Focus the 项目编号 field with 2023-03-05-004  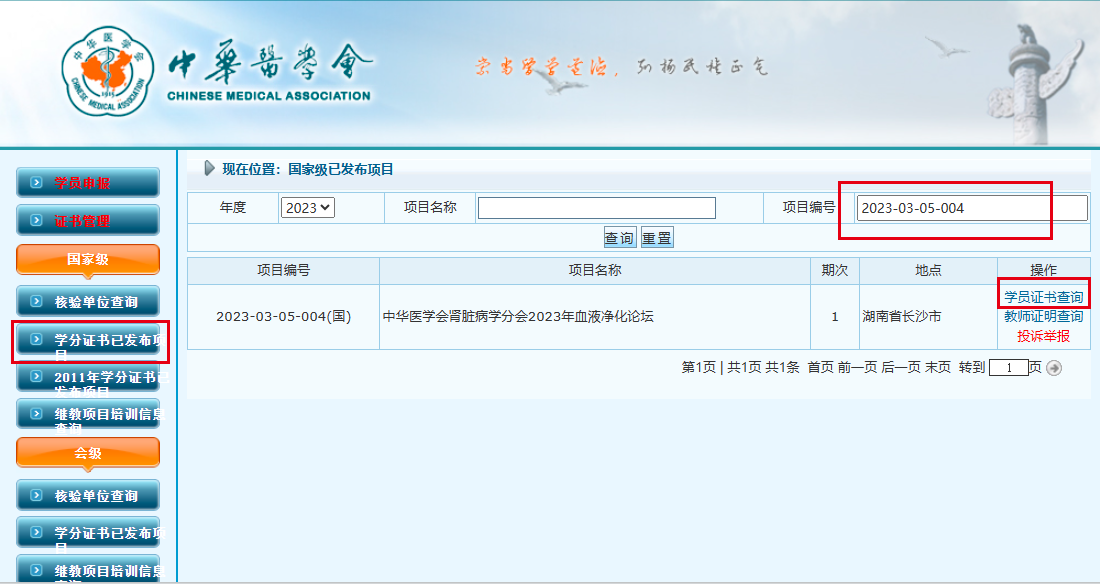972,208
